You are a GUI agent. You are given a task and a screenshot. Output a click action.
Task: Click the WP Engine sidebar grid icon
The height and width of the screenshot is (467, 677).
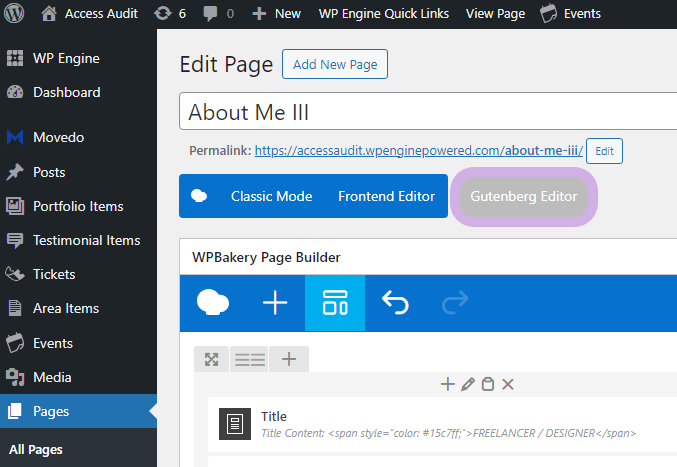point(15,58)
